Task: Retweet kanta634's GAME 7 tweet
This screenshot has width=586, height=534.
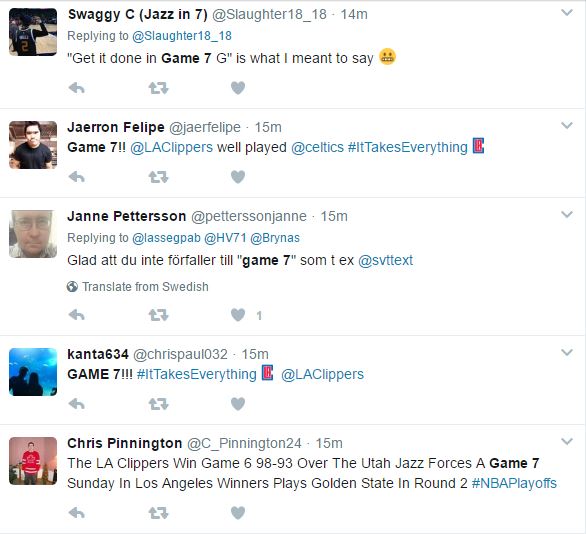Action: point(158,404)
